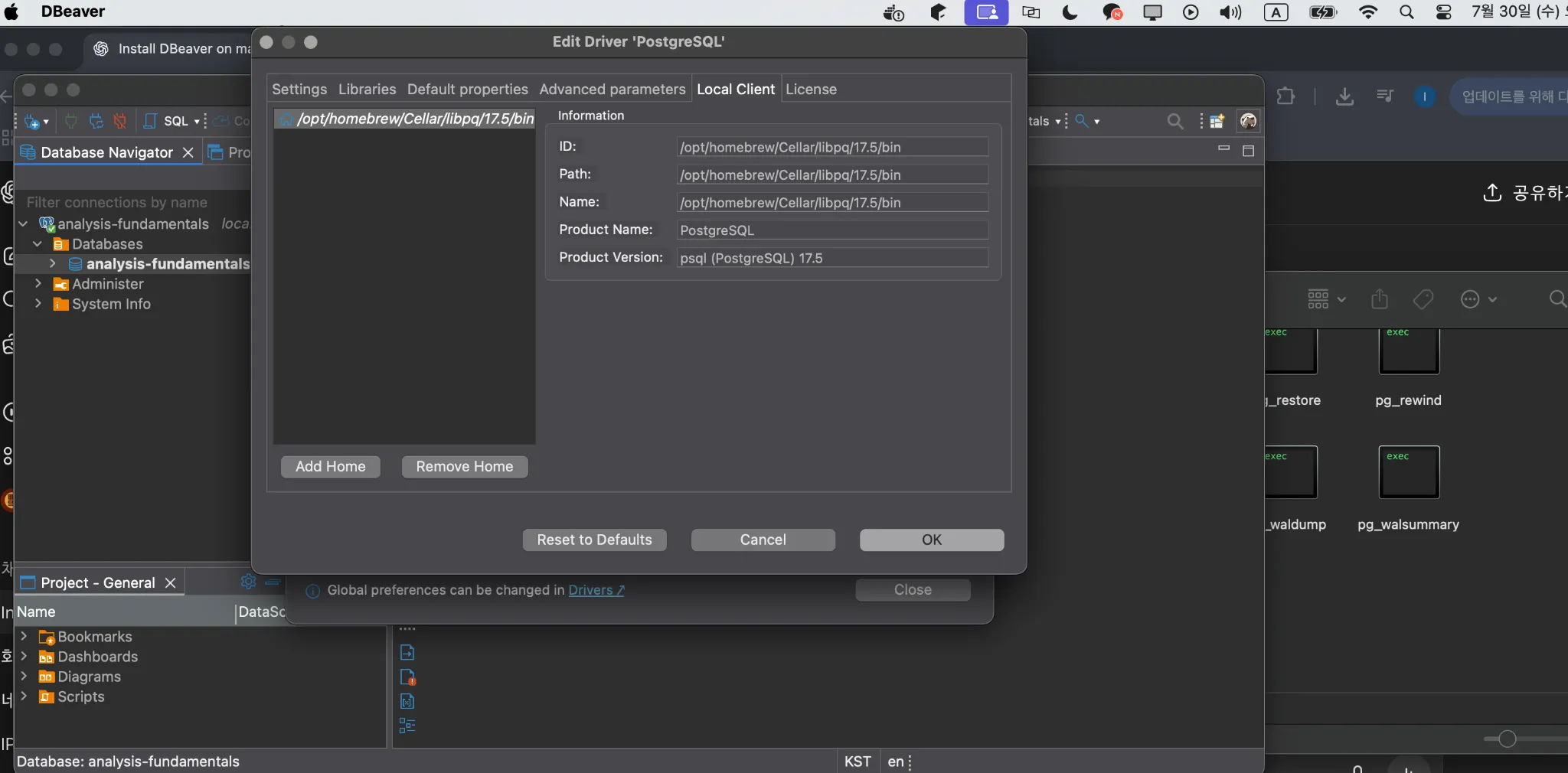Click minimize view icon in editor area
Viewport: 1568px width, 773px height.
1223,148
